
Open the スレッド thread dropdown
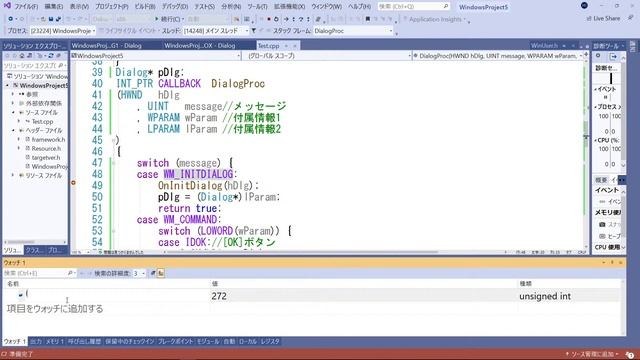[216, 31]
